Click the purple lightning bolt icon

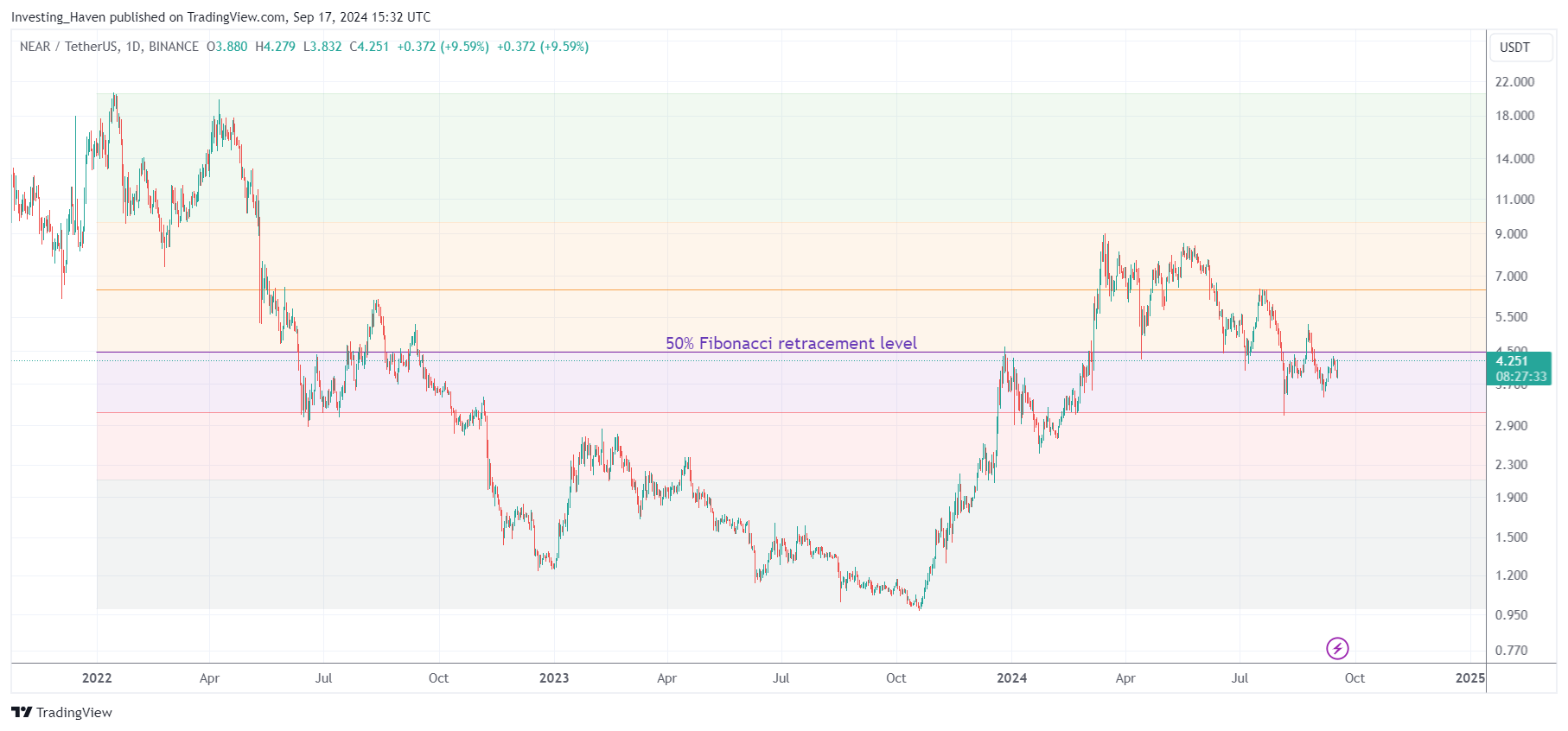point(1337,648)
